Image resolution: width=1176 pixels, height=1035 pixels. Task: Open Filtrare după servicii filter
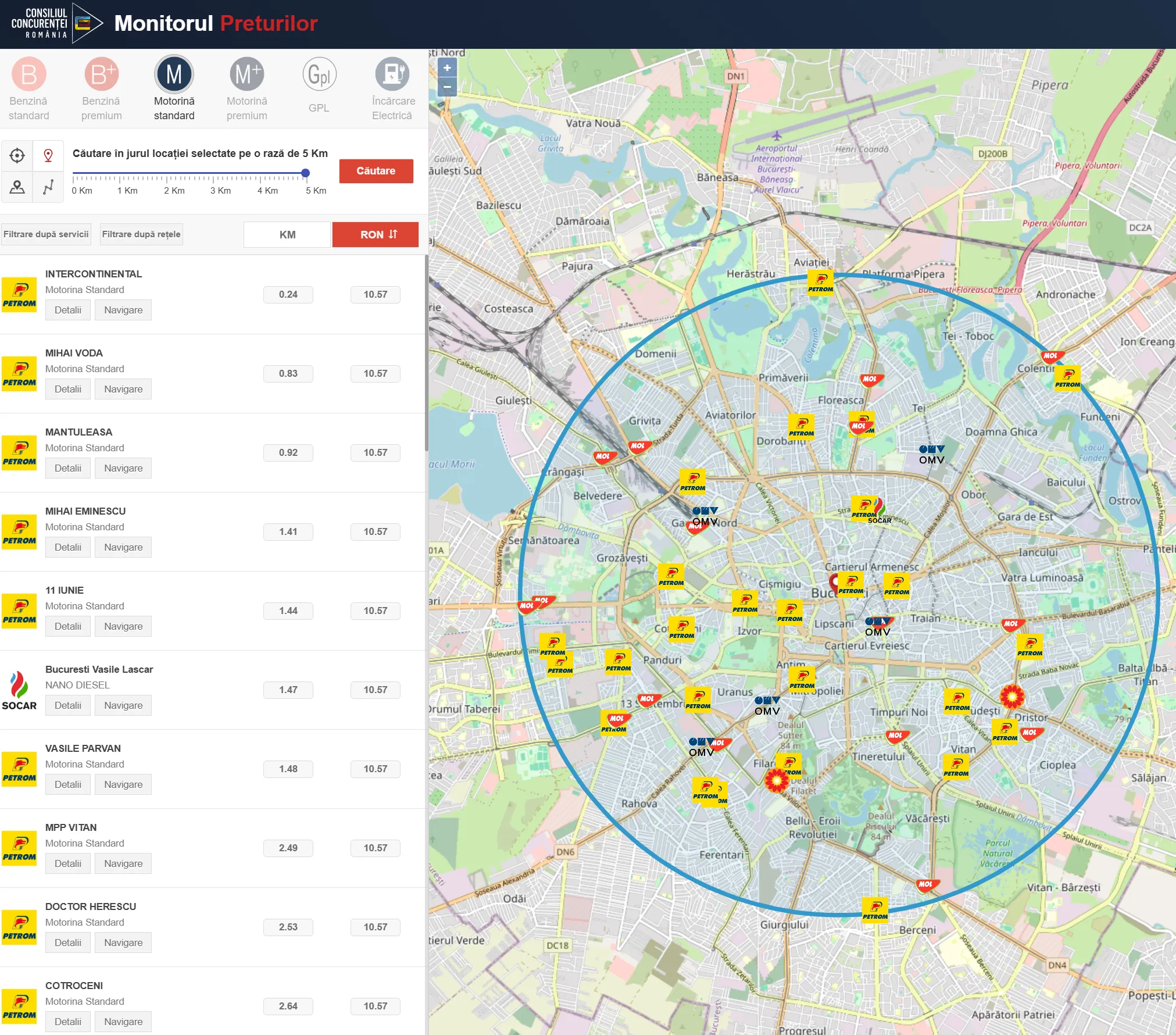[46, 234]
